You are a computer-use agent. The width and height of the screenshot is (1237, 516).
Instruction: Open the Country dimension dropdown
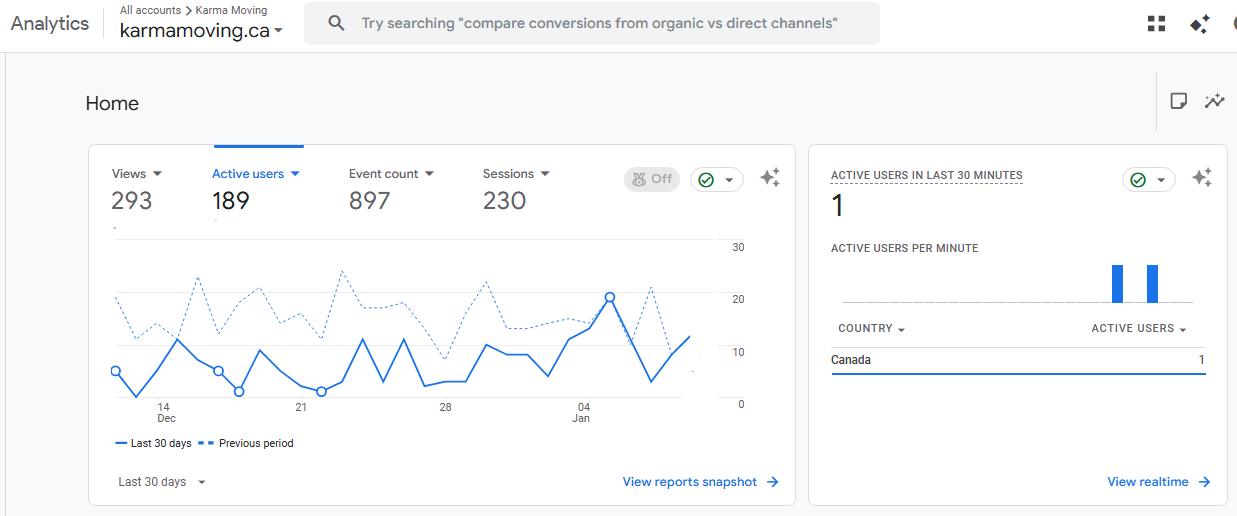click(x=872, y=329)
